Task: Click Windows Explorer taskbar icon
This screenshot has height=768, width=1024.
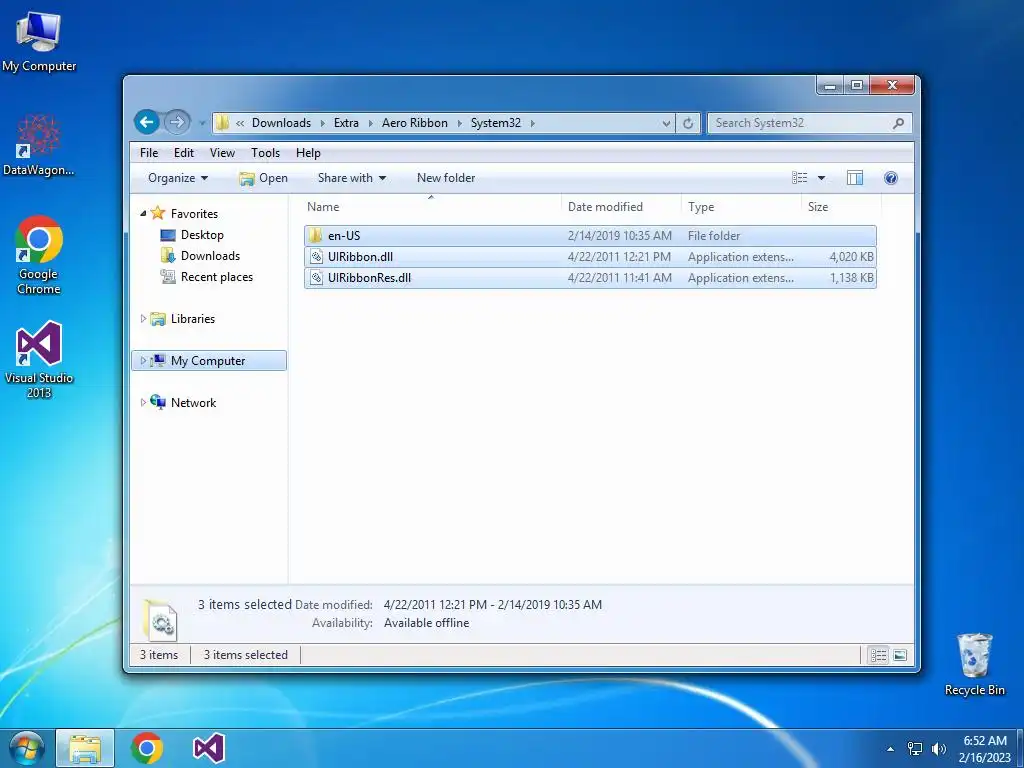Action: coord(85,748)
